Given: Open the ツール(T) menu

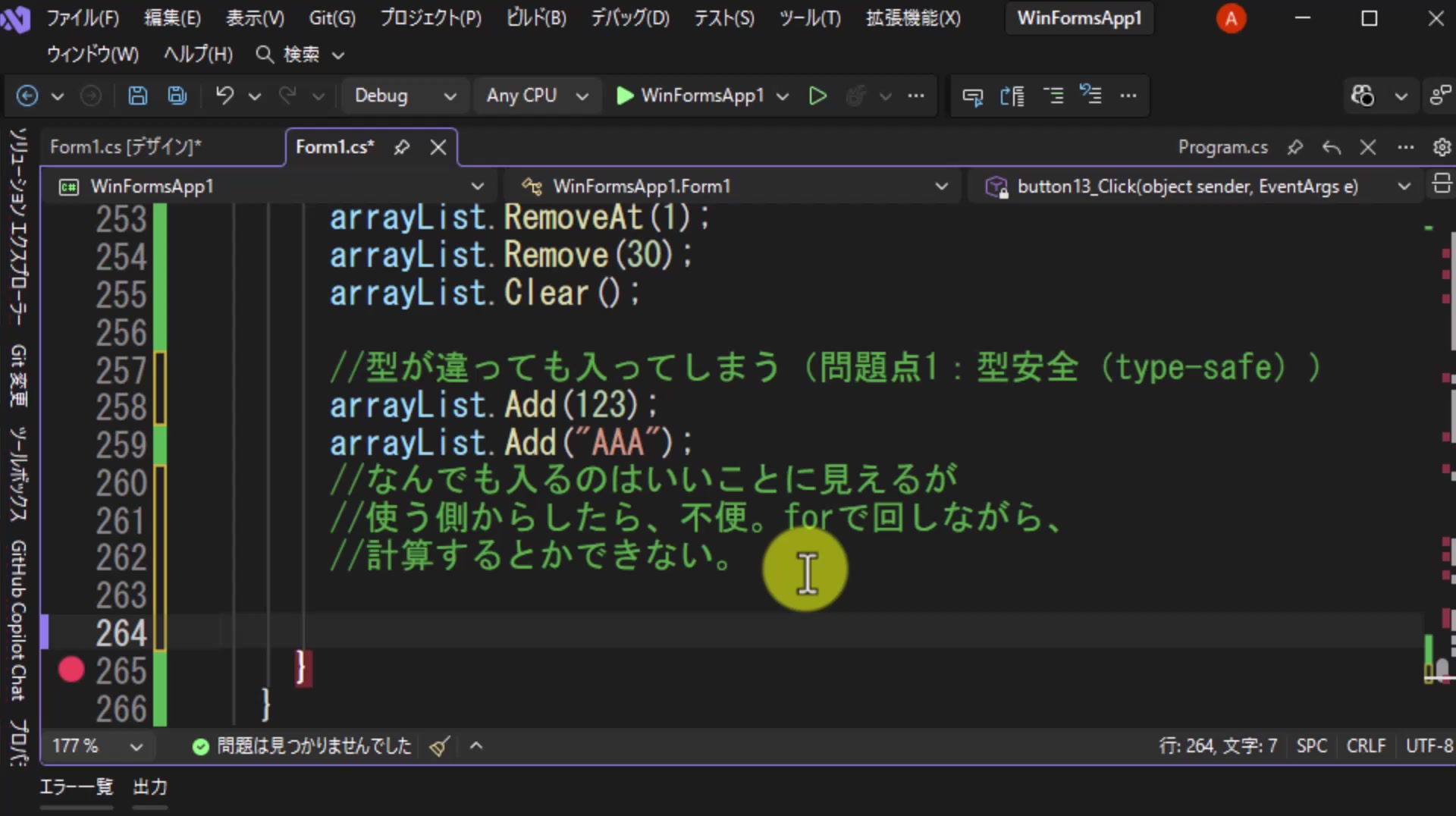Looking at the screenshot, I should pos(810,18).
